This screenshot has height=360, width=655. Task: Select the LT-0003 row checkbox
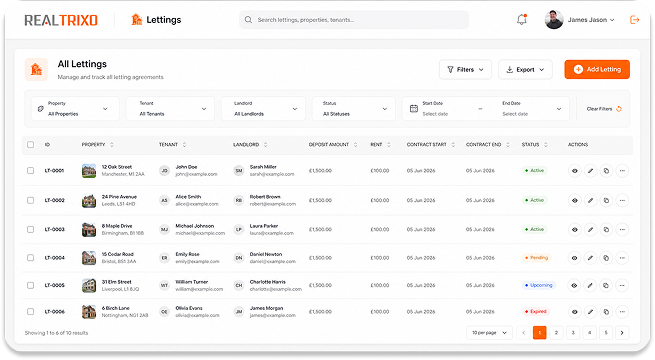30,229
